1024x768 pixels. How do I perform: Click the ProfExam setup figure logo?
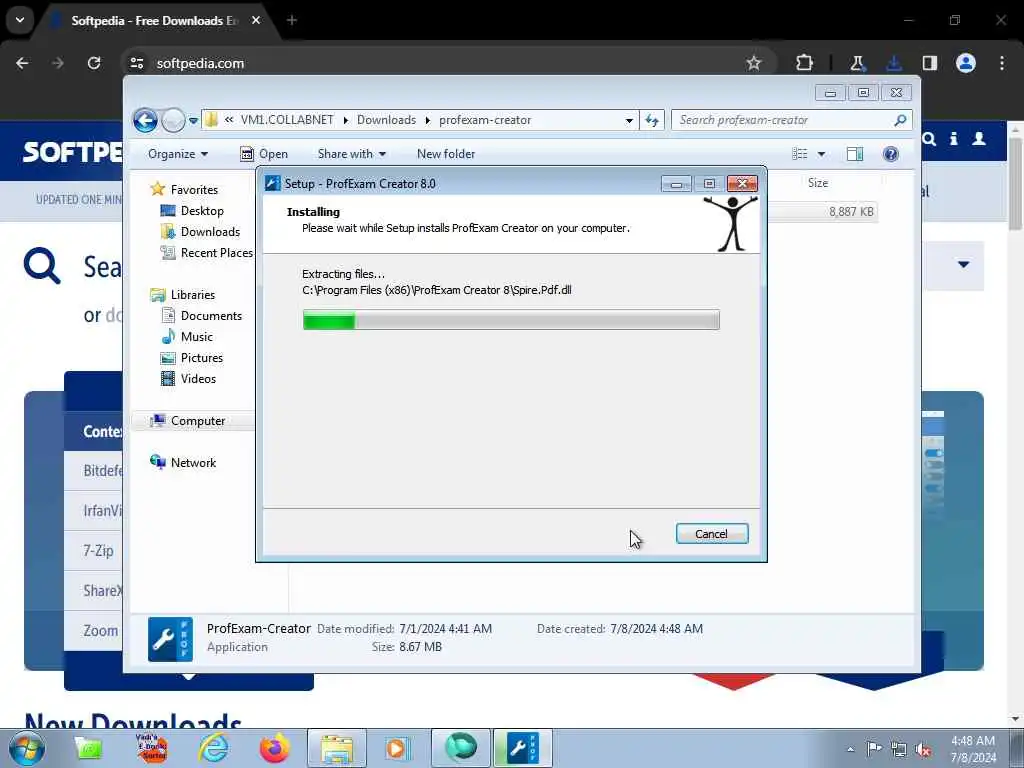tap(731, 223)
